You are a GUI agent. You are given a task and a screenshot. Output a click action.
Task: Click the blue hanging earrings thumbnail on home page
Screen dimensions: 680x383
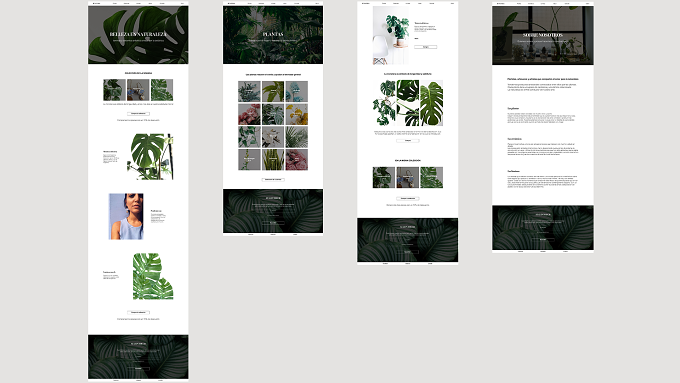pyautogui.click(x=138, y=90)
